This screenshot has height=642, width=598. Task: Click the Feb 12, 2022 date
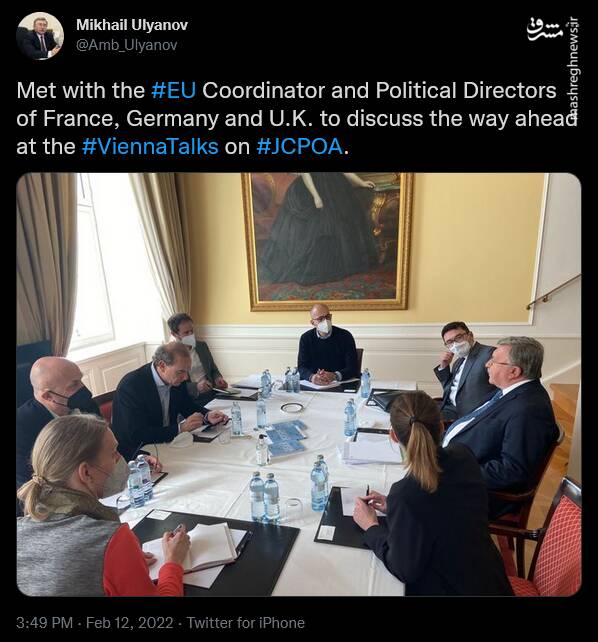130,623
